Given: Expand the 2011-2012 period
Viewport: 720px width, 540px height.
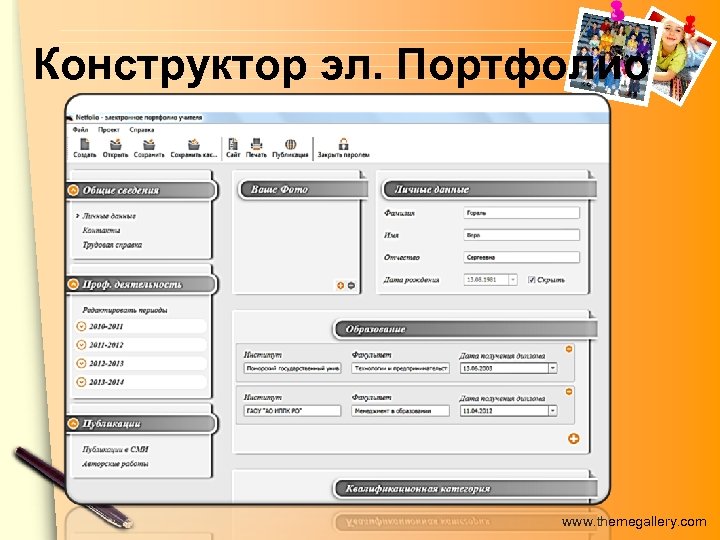Looking at the screenshot, I should [x=81, y=345].
